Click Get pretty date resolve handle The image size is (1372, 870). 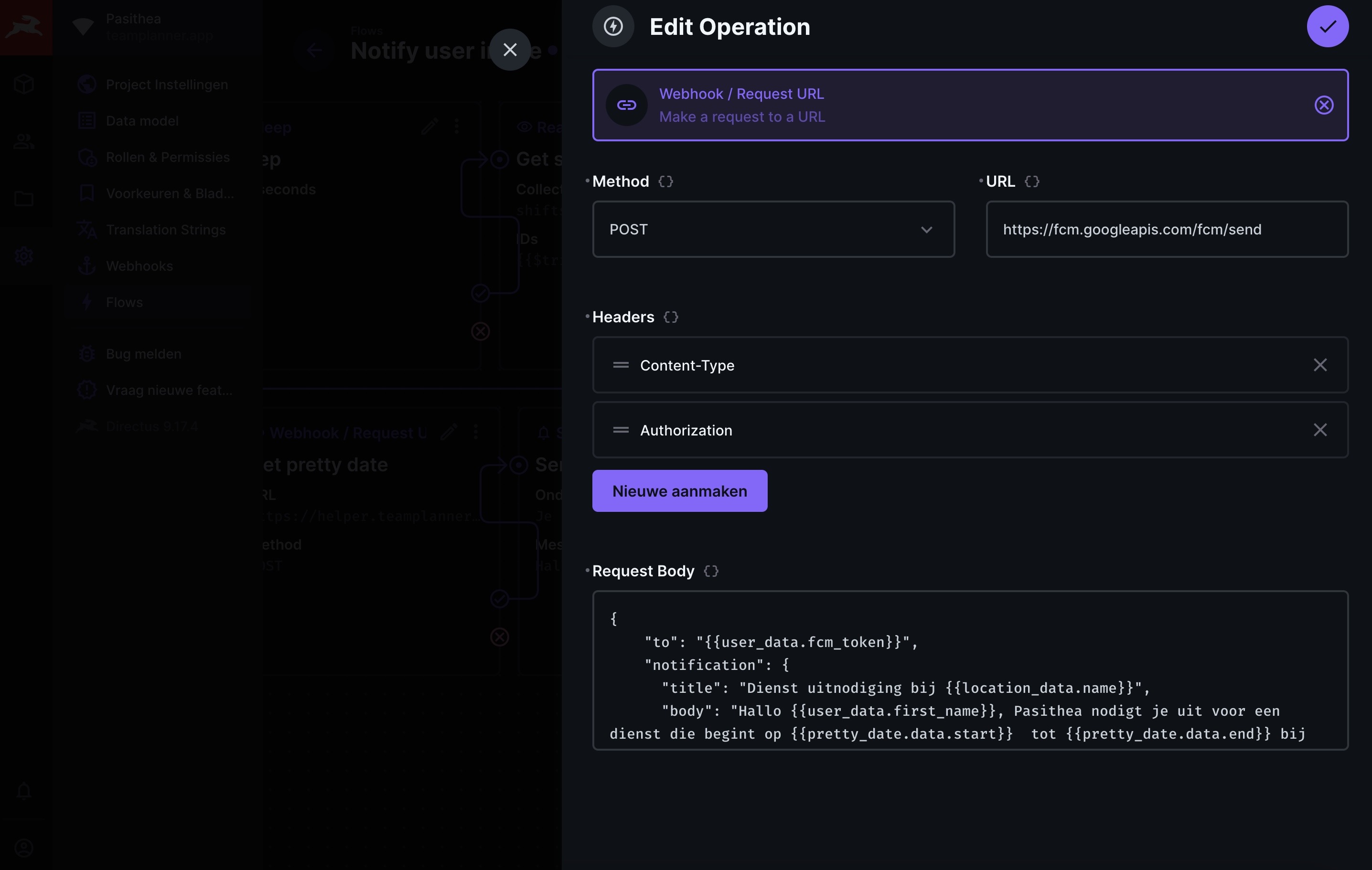pyautogui.click(x=500, y=599)
